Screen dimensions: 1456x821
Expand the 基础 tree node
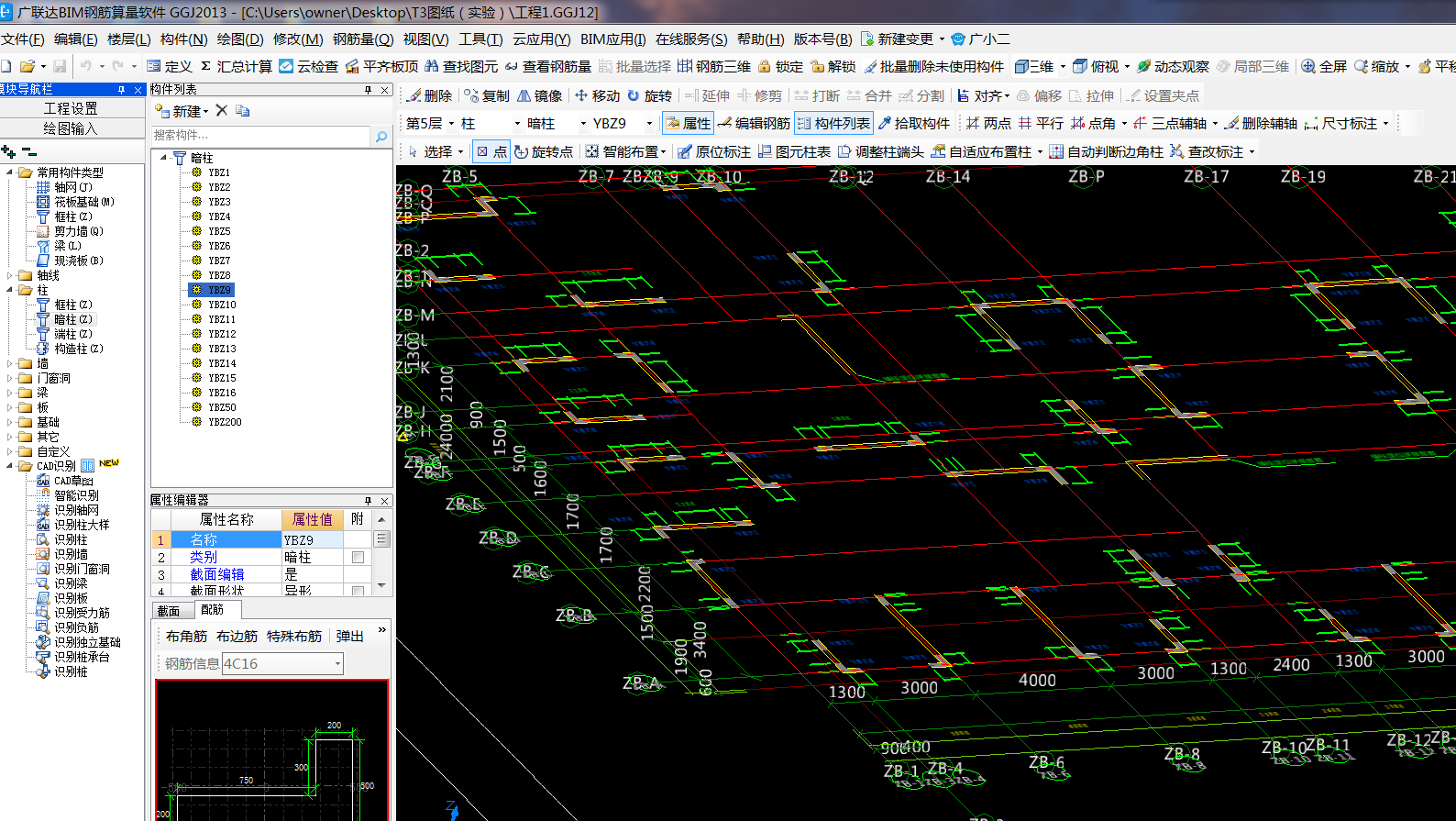(x=10, y=422)
